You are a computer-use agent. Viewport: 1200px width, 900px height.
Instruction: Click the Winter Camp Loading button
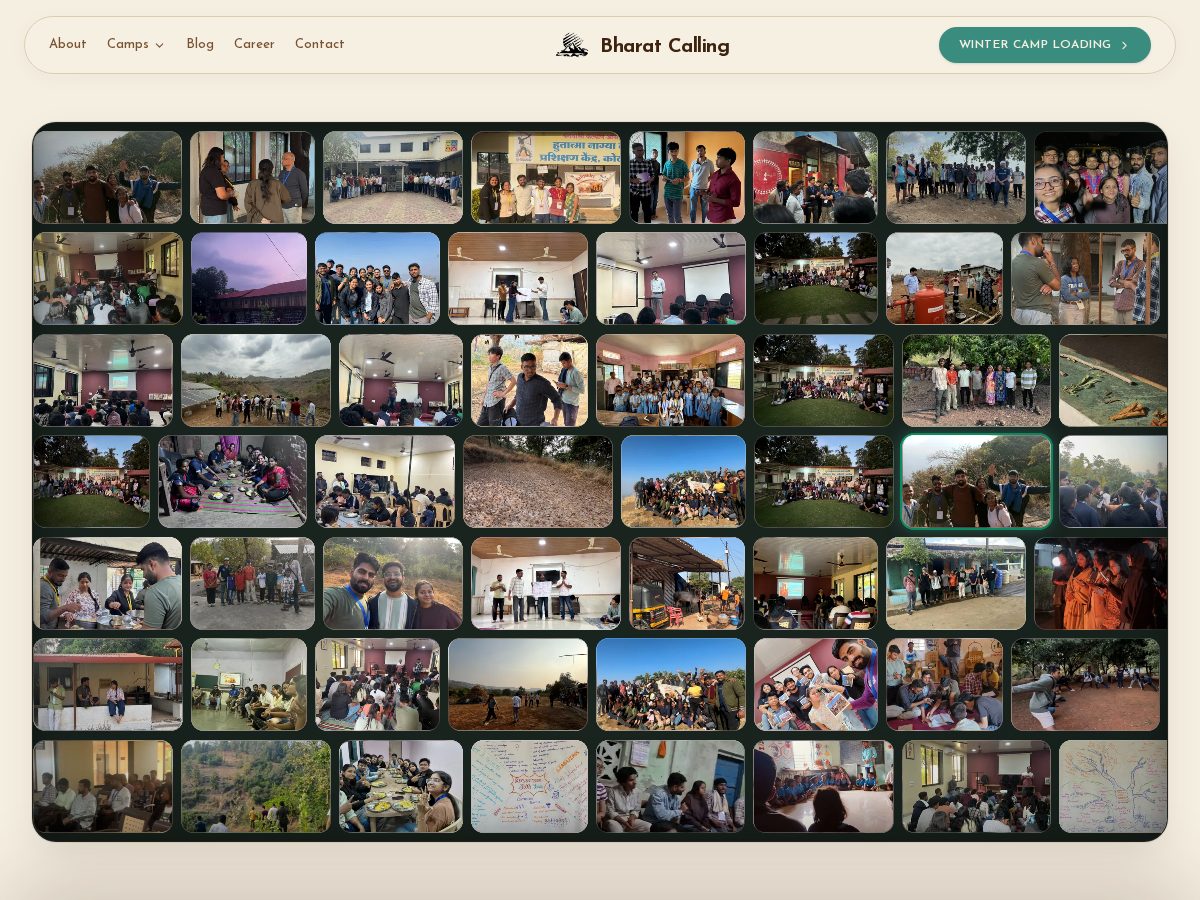coord(1045,45)
